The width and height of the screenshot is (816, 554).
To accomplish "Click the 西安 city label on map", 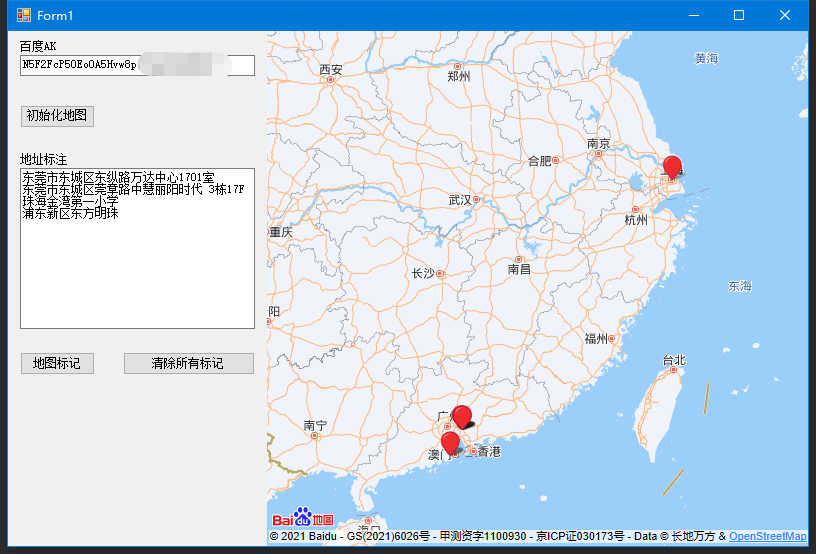I will click(331, 70).
